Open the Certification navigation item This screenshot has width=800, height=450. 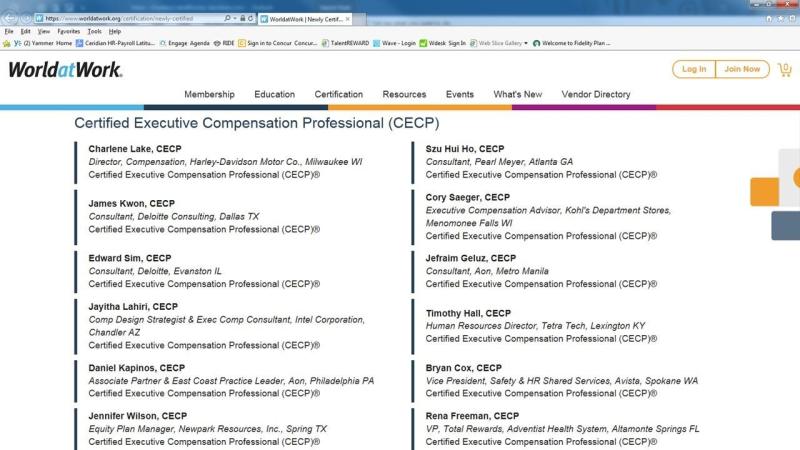(x=339, y=94)
